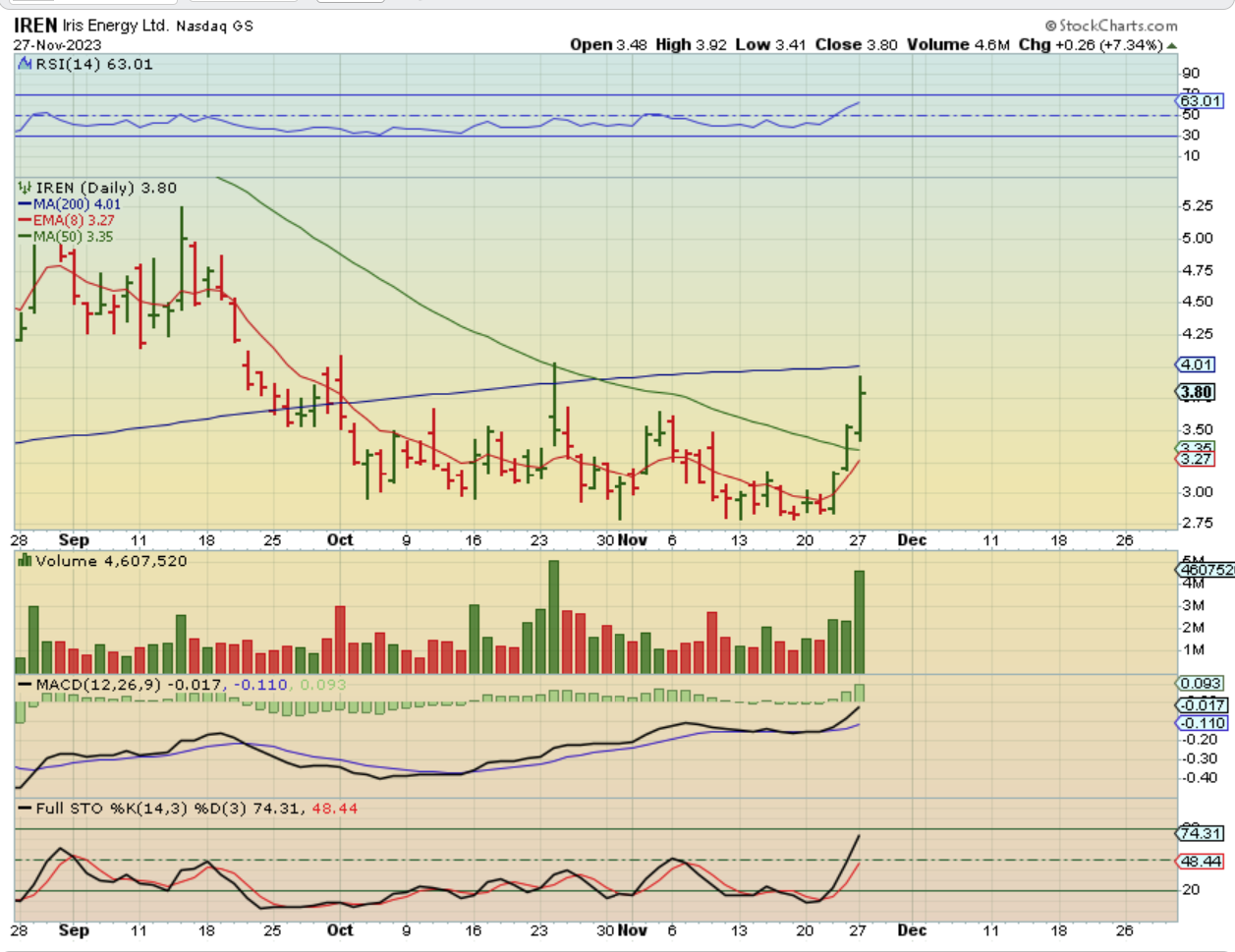Click the 3M label on the volume axis
Image resolution: width=1235 pixels, height=952 pixels.
coord(1194,606)
